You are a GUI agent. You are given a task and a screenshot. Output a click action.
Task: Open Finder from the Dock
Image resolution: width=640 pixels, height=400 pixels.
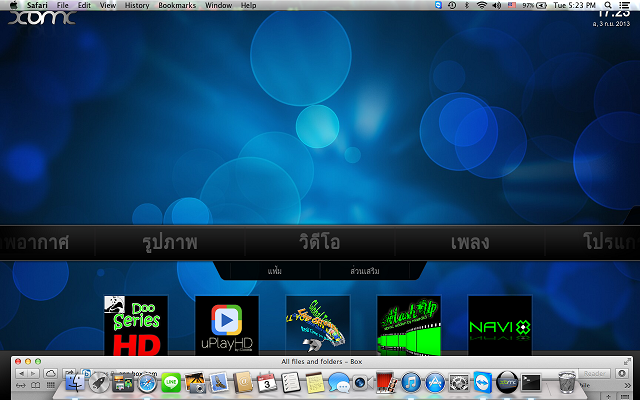(x=75, y=382)
